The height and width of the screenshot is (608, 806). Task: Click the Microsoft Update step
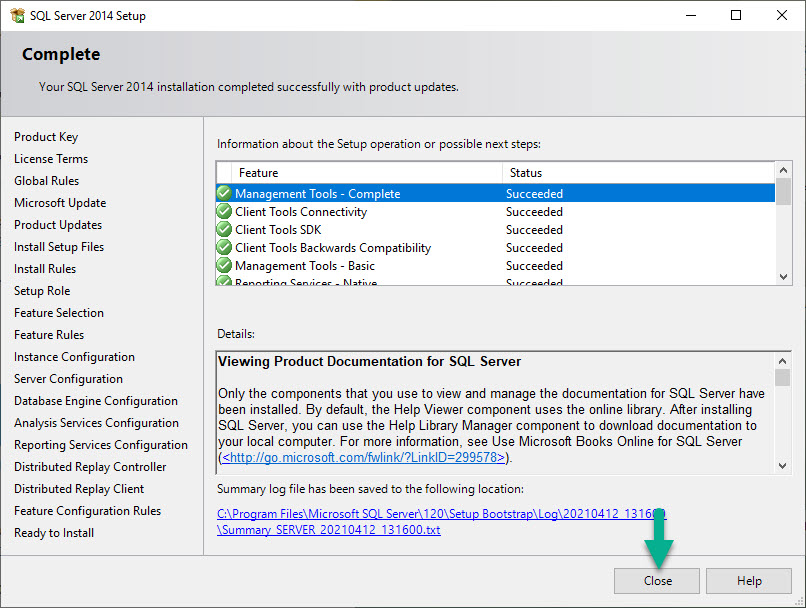click(x=60, y=203)
